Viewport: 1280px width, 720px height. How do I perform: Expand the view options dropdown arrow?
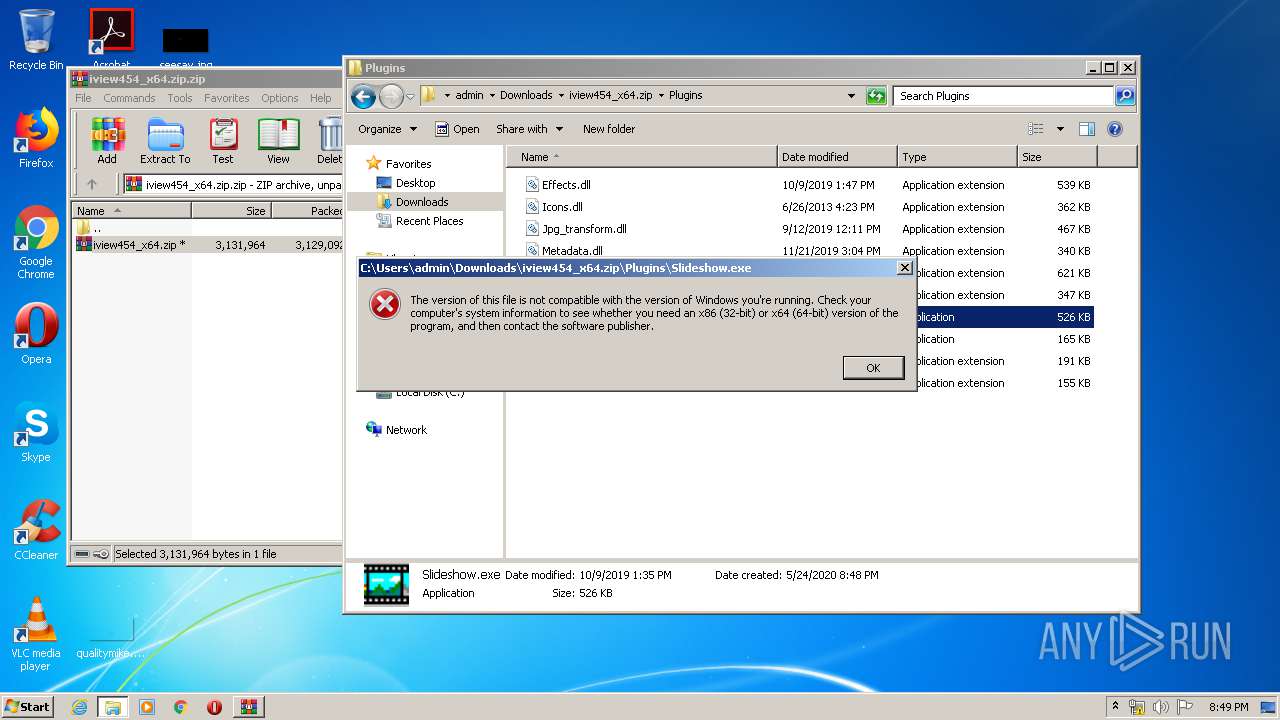[x=1060, y=129]
